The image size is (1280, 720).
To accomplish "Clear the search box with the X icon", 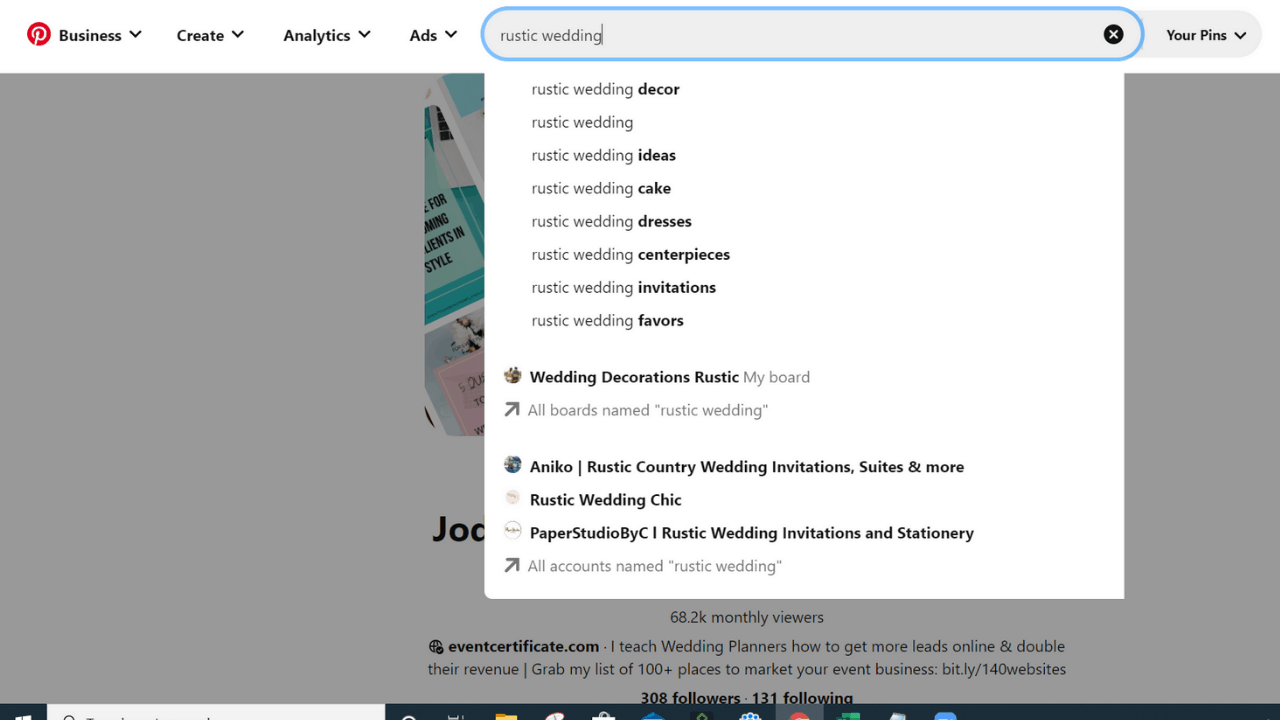I will 1113,35.
